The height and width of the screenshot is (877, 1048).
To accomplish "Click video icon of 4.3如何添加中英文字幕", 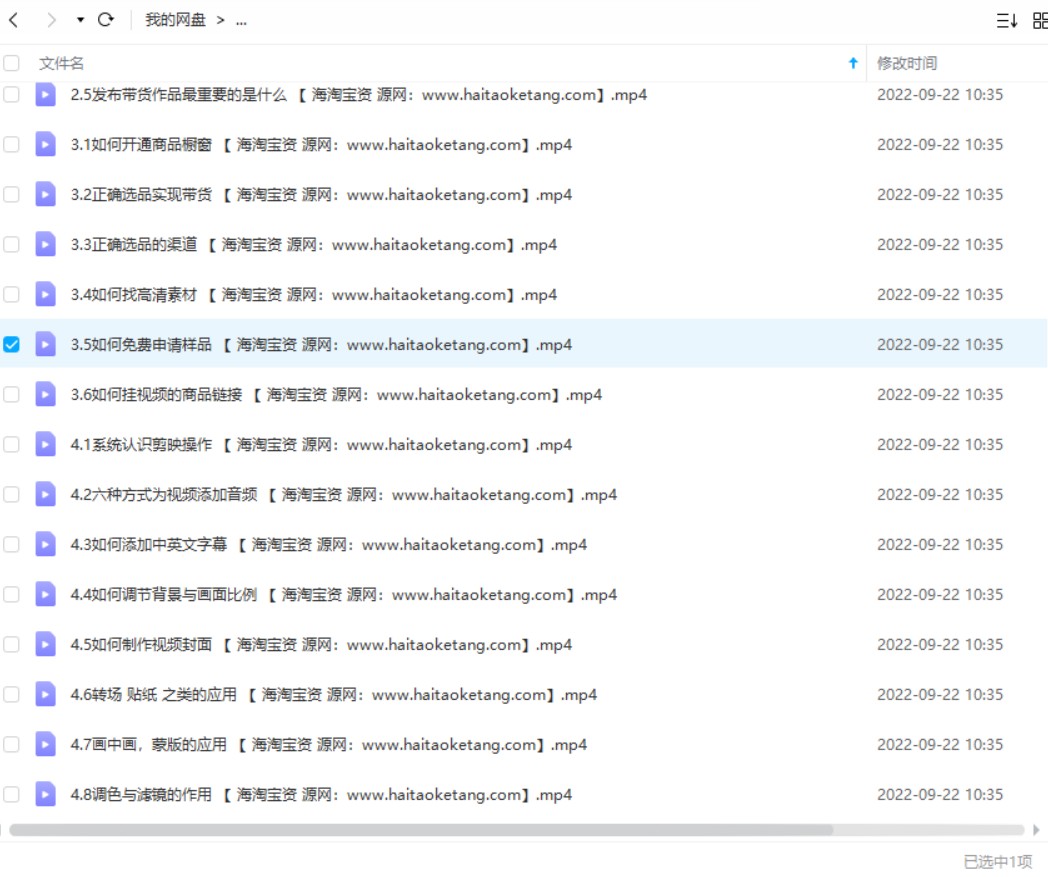I will (x=45, y=545).
